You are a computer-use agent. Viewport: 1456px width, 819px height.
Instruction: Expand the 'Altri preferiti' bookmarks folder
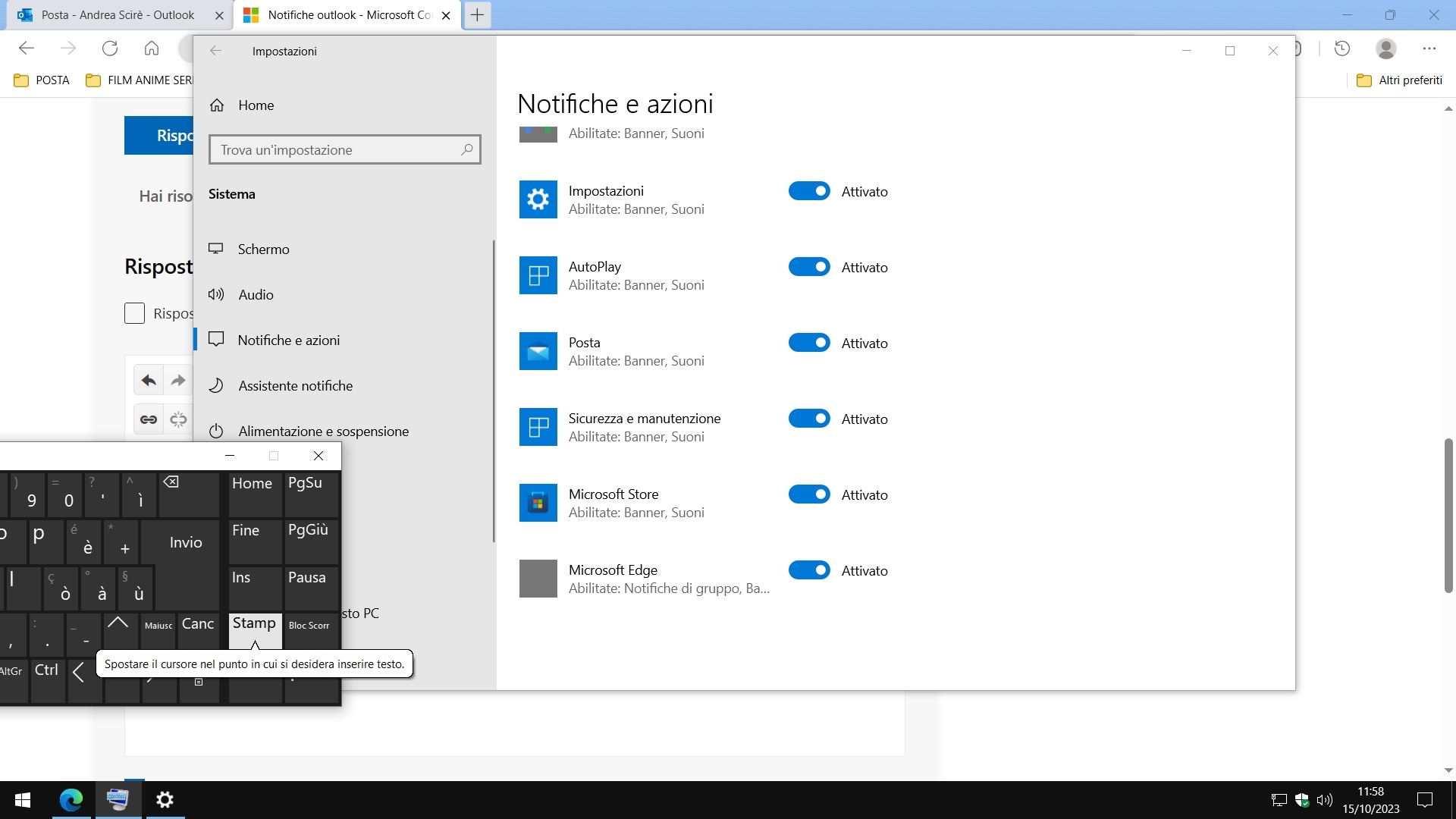pyautogui.click(x=1399, y=80)
